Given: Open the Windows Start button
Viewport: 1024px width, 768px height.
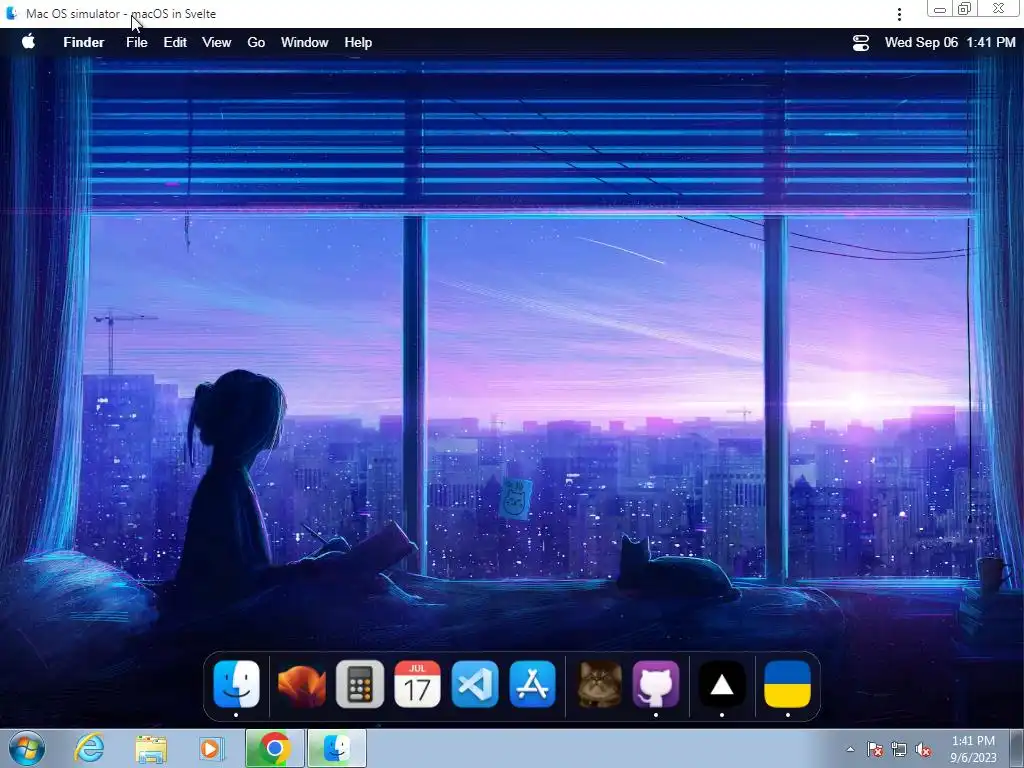Looking at the screenshot, I should (27, 748).
